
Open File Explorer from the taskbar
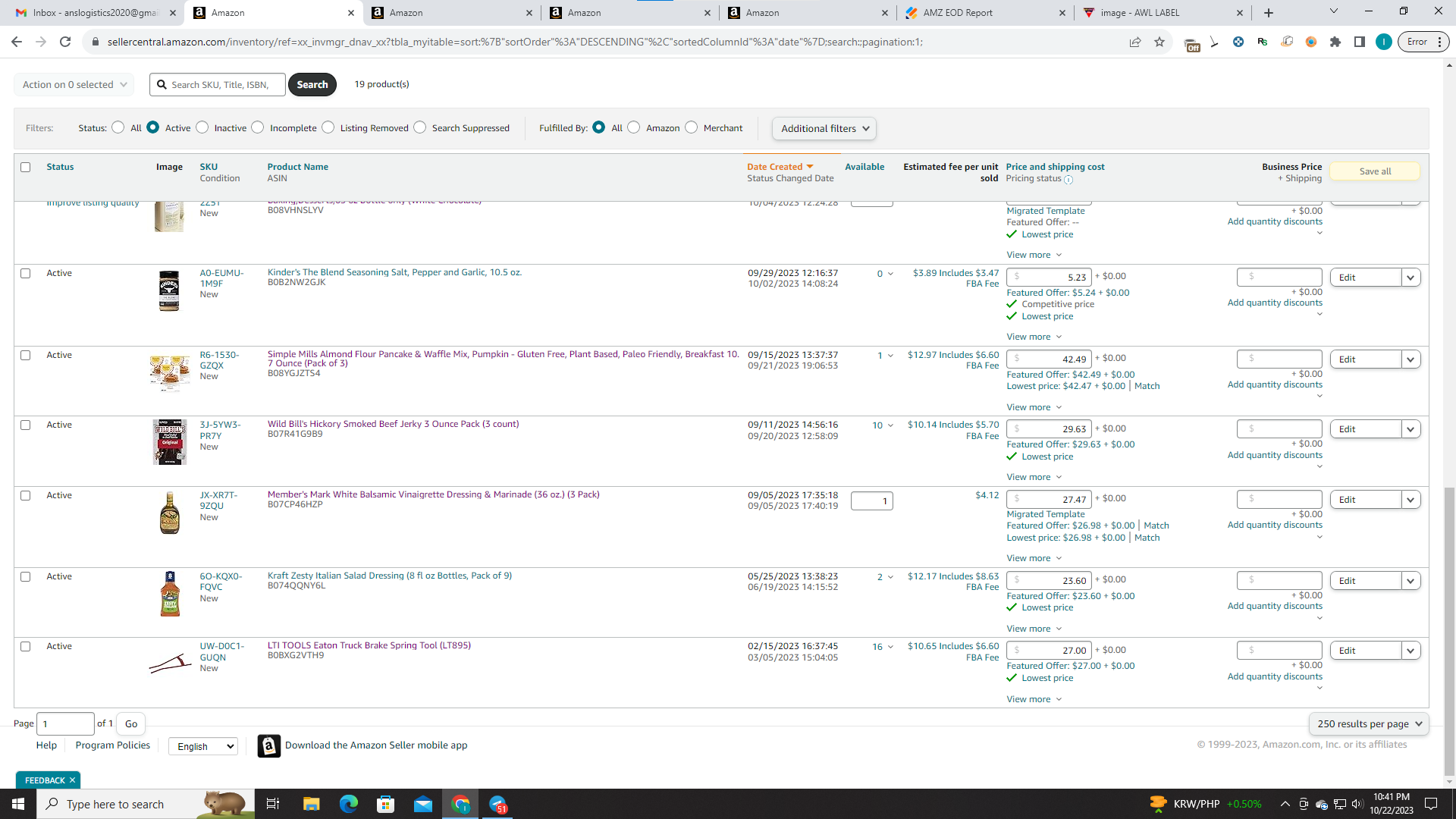point(312,804)
